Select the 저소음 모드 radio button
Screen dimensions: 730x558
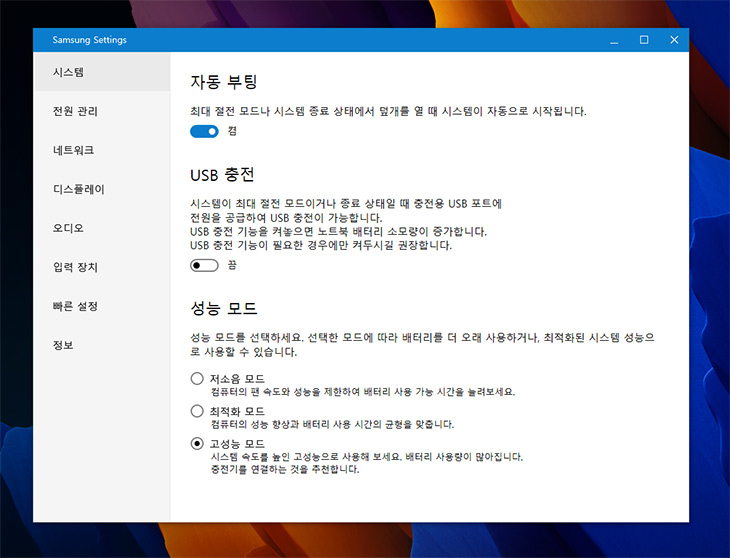pos(197,378)
